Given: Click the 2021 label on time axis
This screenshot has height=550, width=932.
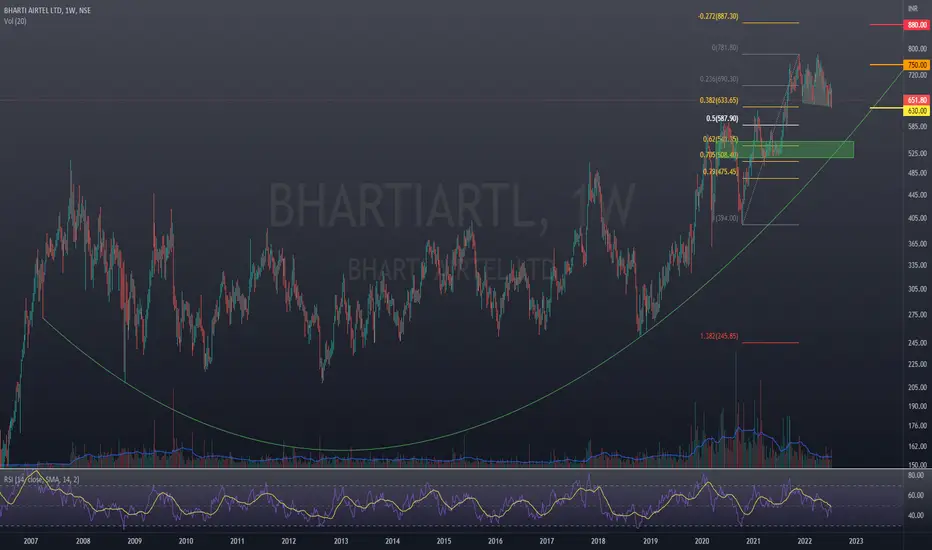Looking at the screenshot, I should tap(753, 541).
